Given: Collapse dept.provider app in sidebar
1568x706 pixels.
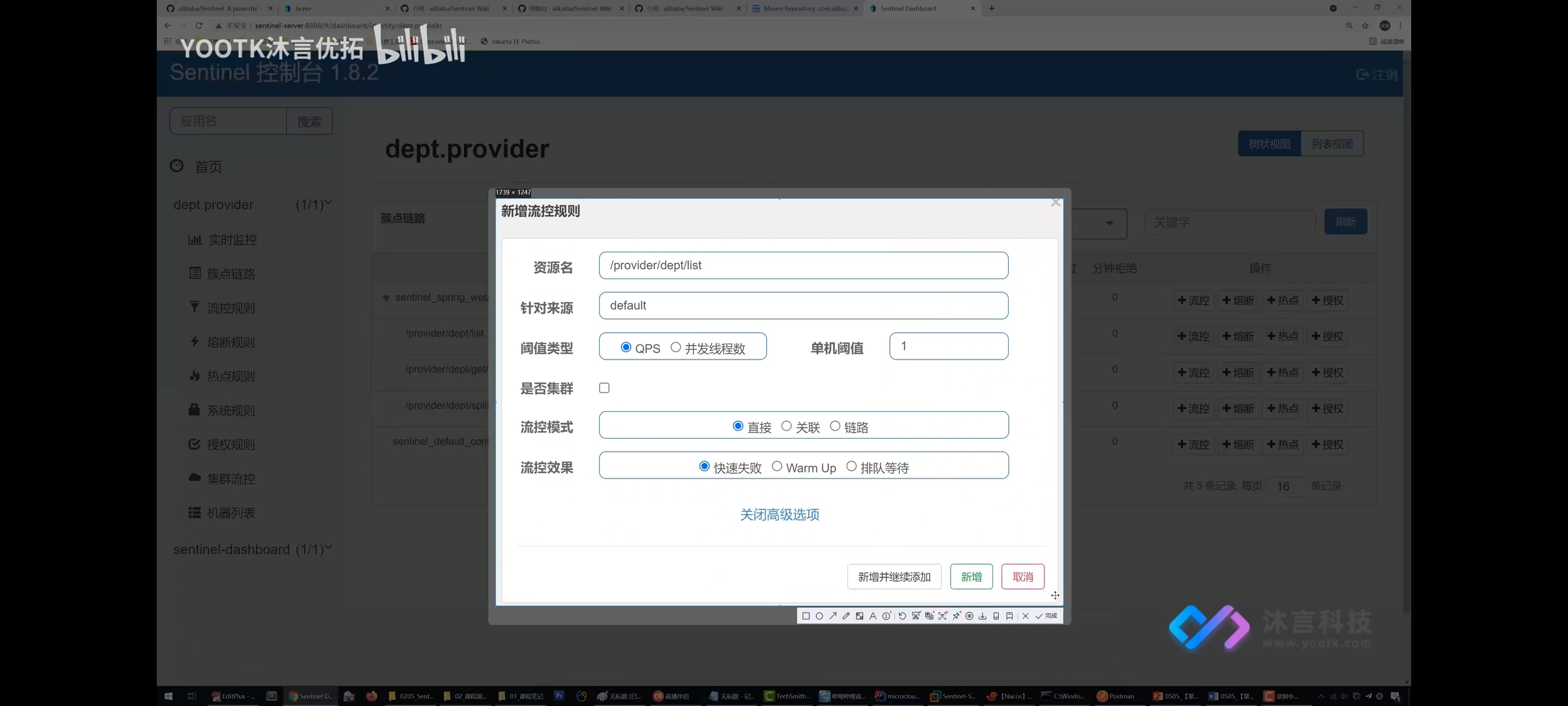Looking at the screenshot, I should tap(252, 205).
